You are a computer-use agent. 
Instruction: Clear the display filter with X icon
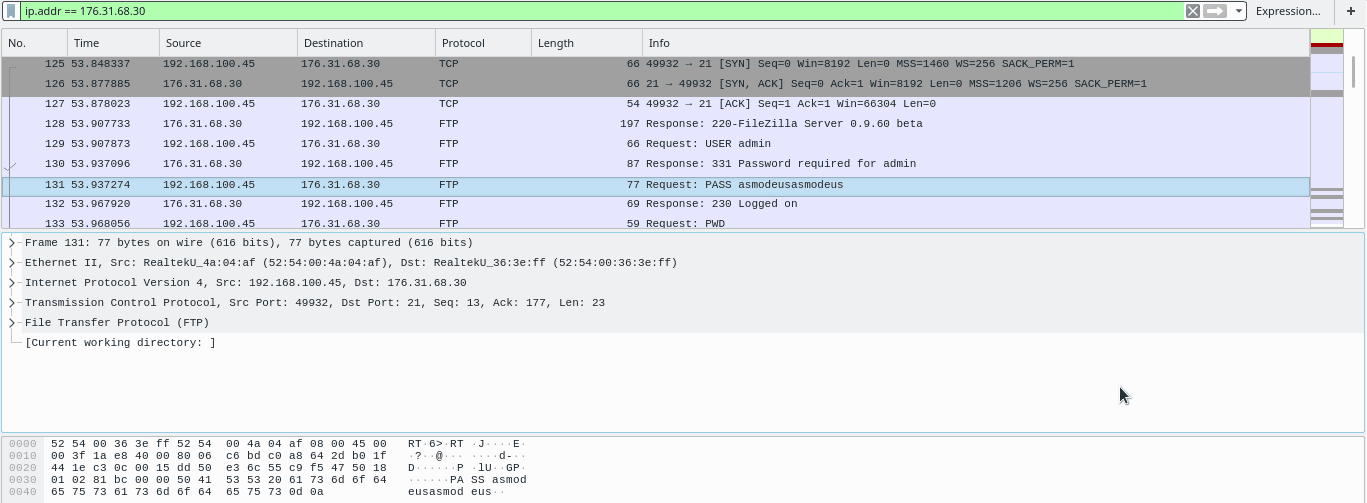1192,11
